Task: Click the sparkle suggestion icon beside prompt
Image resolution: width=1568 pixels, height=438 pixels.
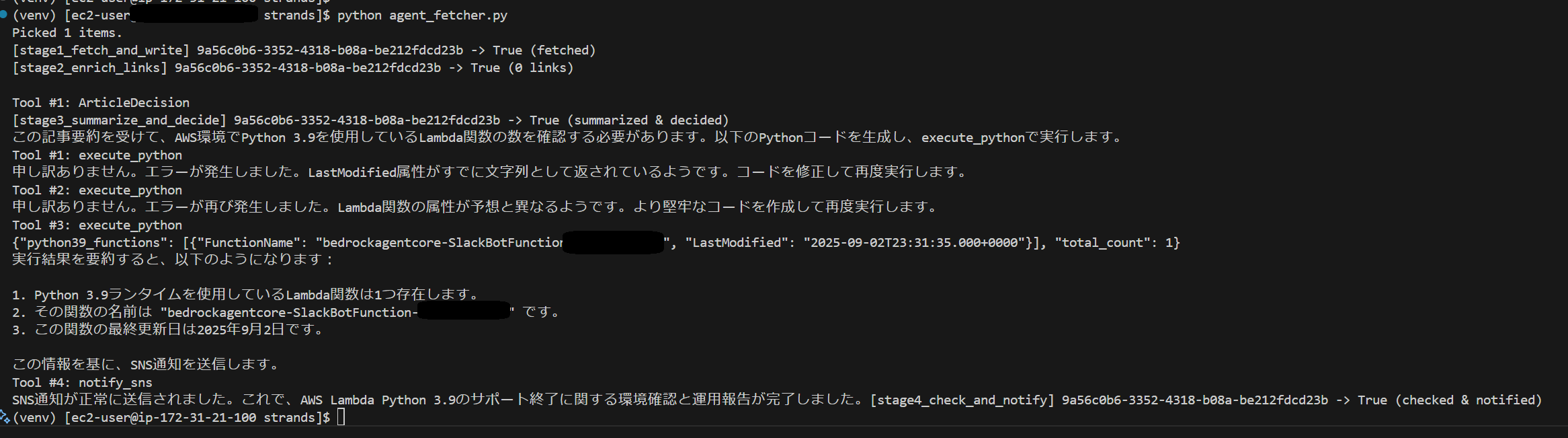Action: (5, 418)
